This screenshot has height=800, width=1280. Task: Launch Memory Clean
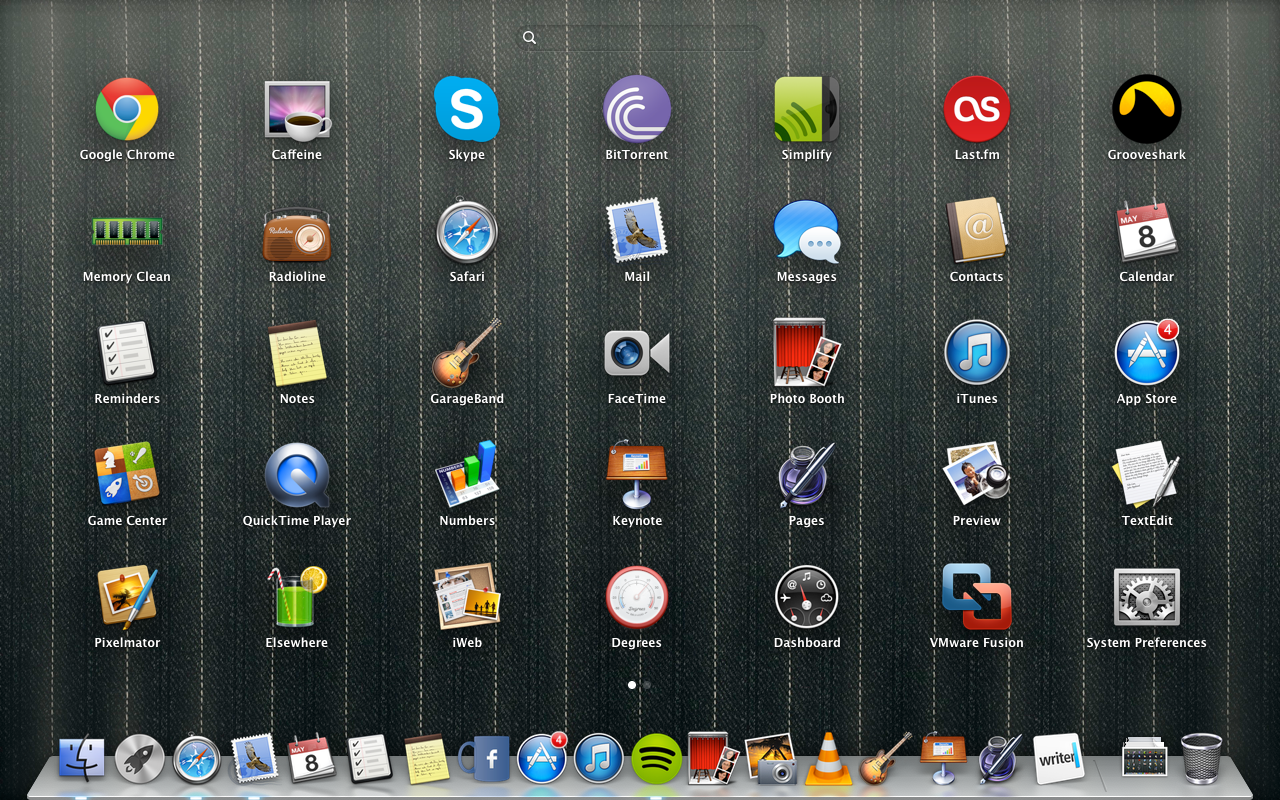pyautogui.click(x=127, y=231)
